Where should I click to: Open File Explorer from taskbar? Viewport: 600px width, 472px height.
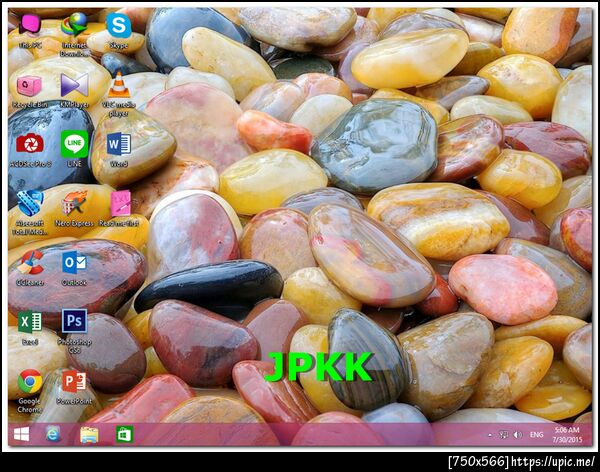89,434
